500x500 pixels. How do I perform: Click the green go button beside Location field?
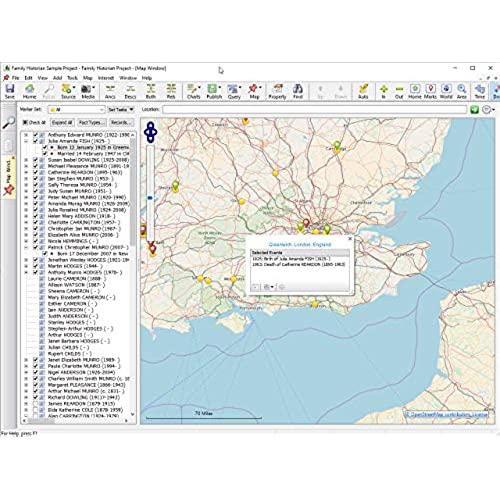click(x=474, y=109)
